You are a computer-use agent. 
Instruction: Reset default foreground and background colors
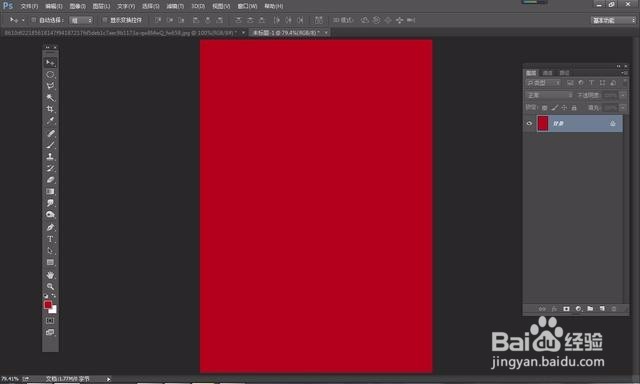[46, 296]
